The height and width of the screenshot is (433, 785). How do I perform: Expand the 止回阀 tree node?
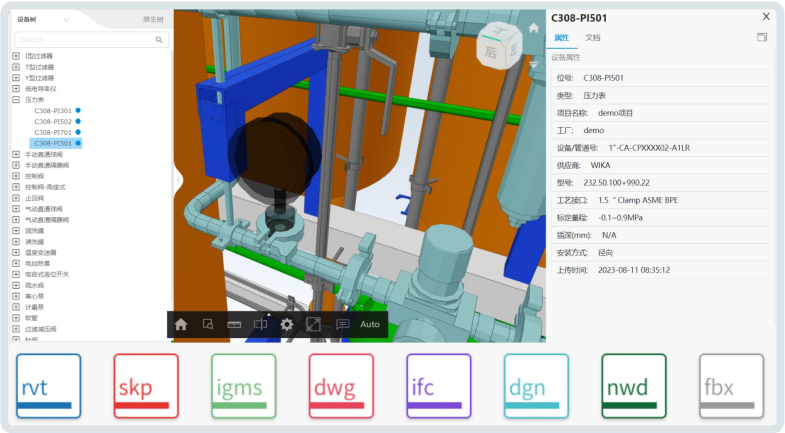click(x=16, y=197)
